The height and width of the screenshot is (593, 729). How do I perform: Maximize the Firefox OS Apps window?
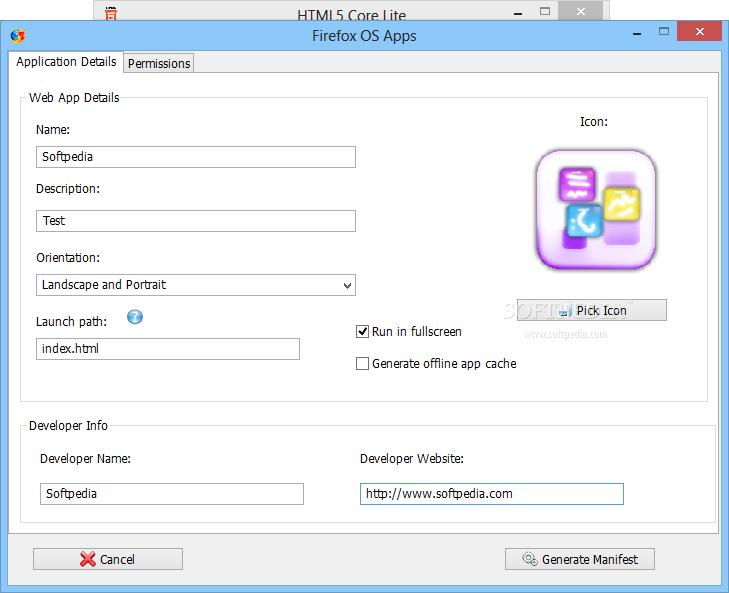(664, 32)
